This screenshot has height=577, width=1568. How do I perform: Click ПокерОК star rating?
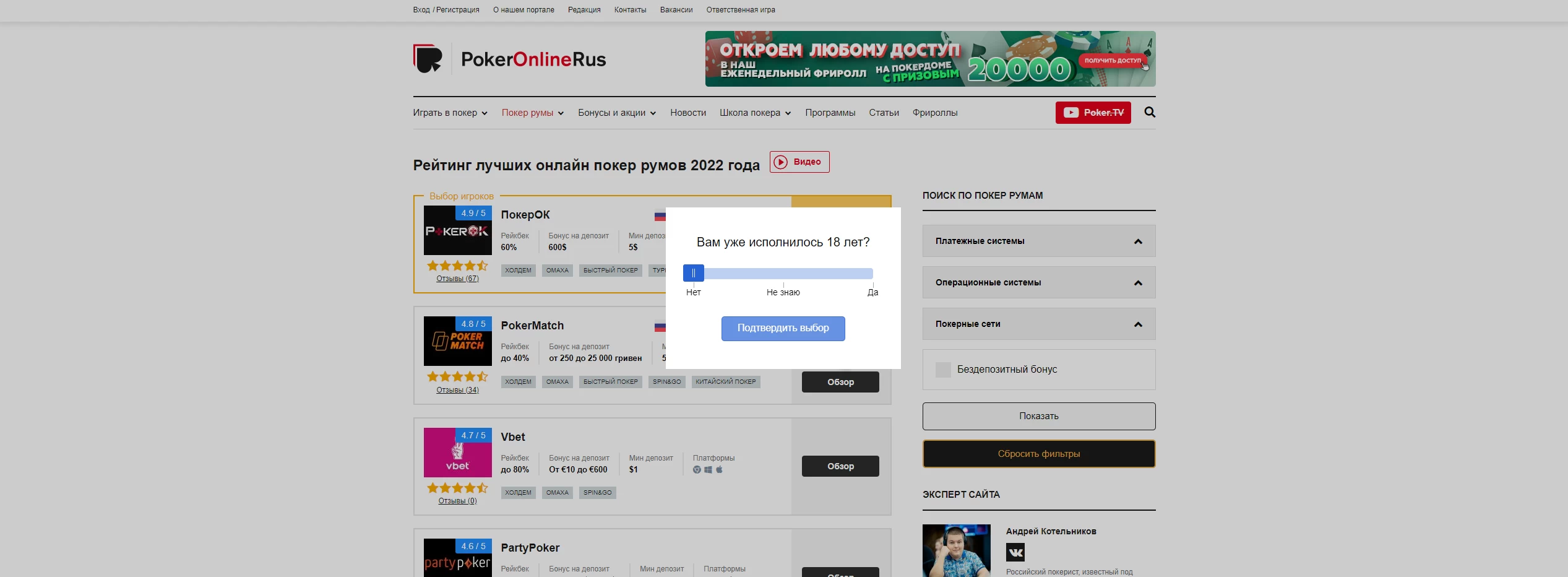coord(457,266)
